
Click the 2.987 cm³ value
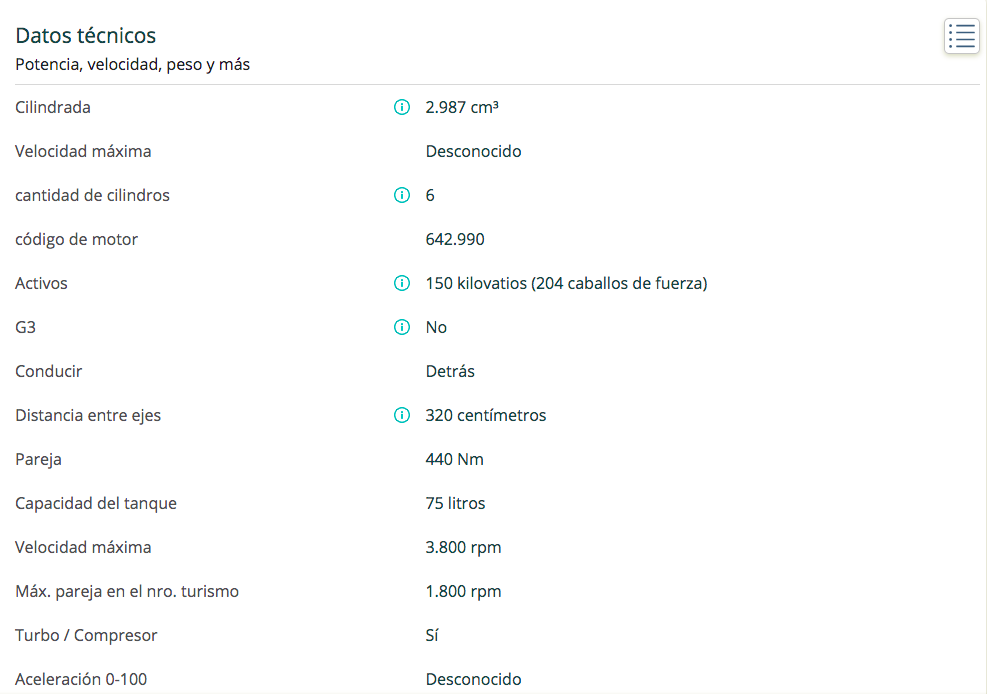click(462, 108)
